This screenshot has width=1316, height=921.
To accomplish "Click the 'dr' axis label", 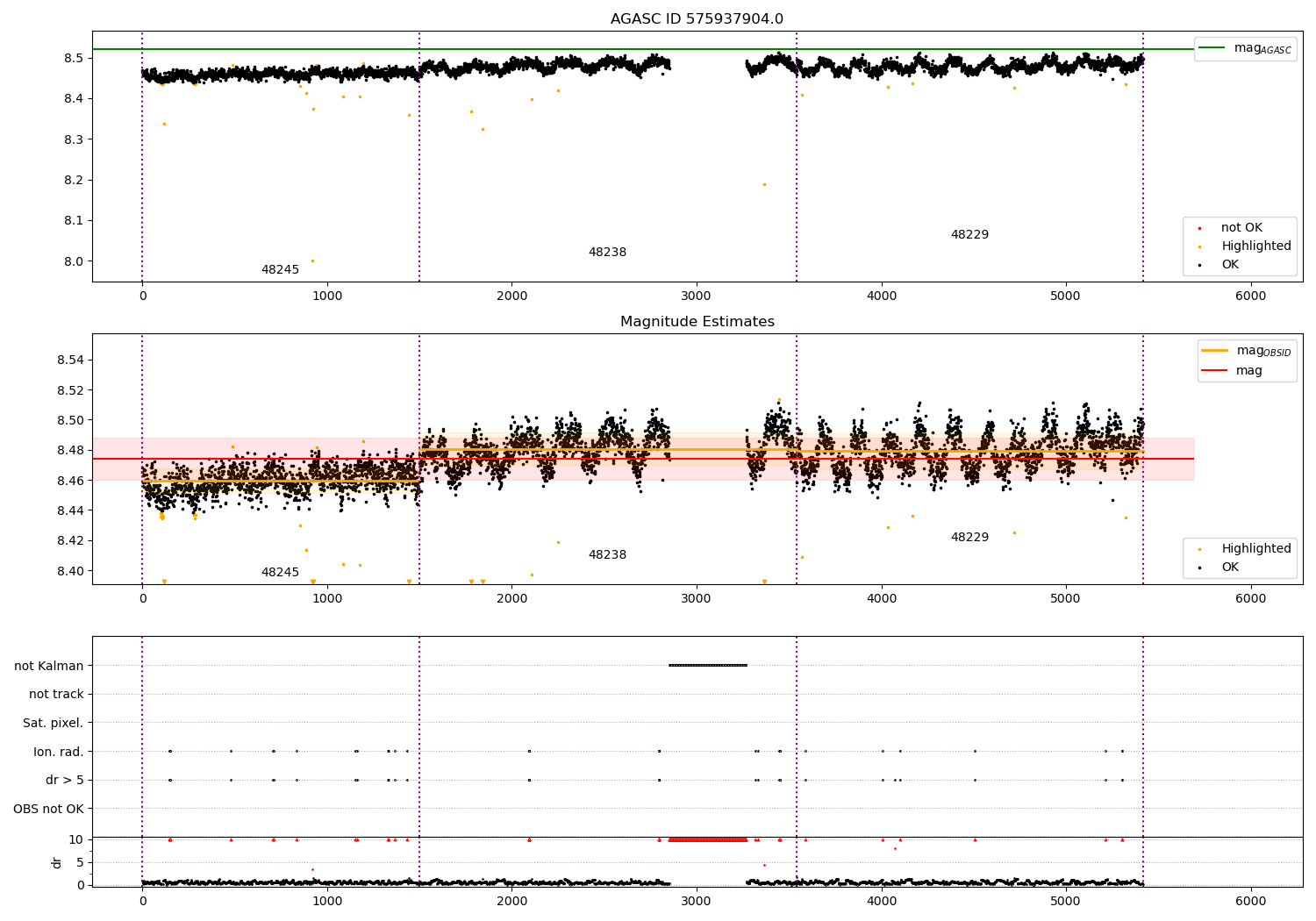I will tap(57, 862).
